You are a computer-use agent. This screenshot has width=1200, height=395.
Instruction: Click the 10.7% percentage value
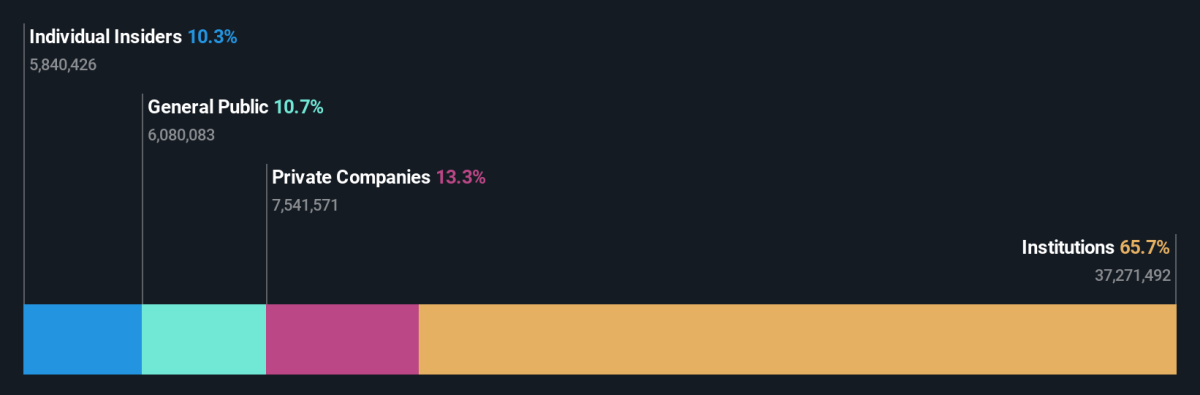(x=298, y=107)
